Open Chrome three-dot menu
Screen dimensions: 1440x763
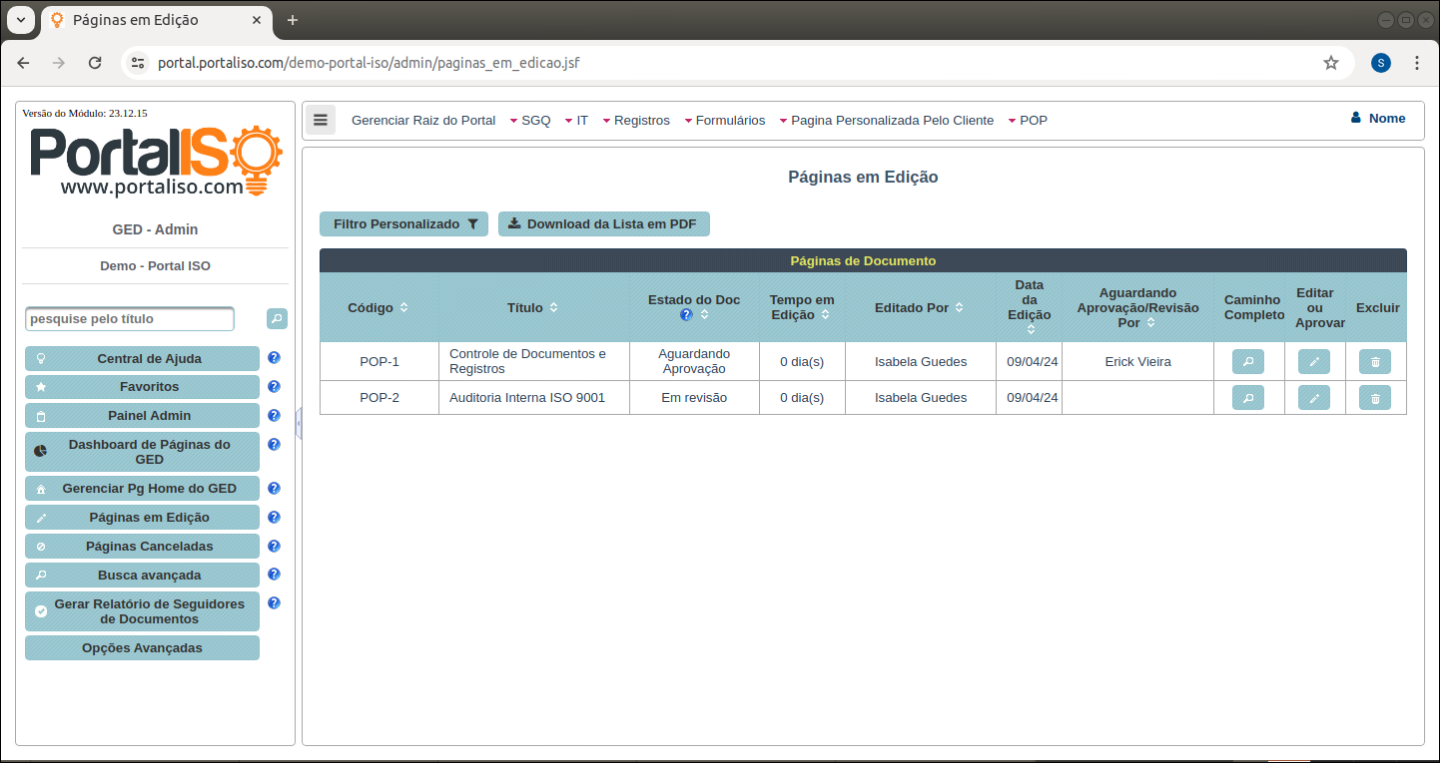[x=1417, y=63]
